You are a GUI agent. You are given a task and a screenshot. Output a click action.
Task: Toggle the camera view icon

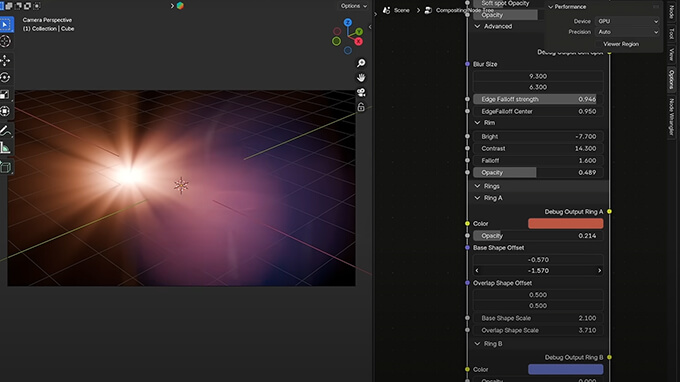361,92
